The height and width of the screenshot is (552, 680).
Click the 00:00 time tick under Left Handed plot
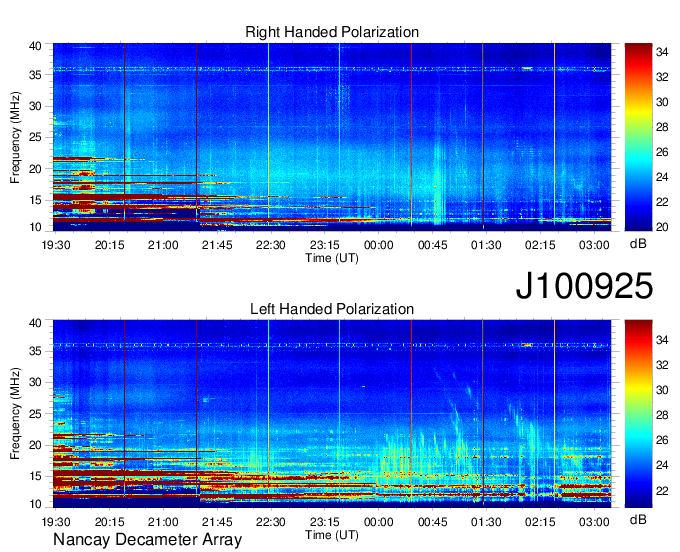pos(379,522)
